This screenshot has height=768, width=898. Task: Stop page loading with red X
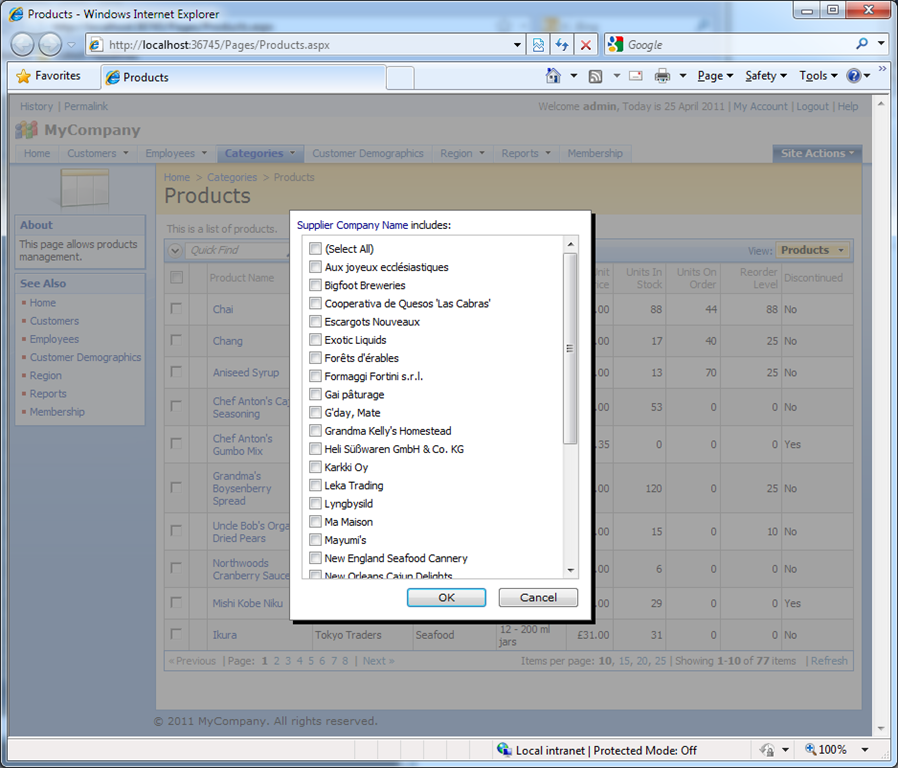(x=585, y=45)
